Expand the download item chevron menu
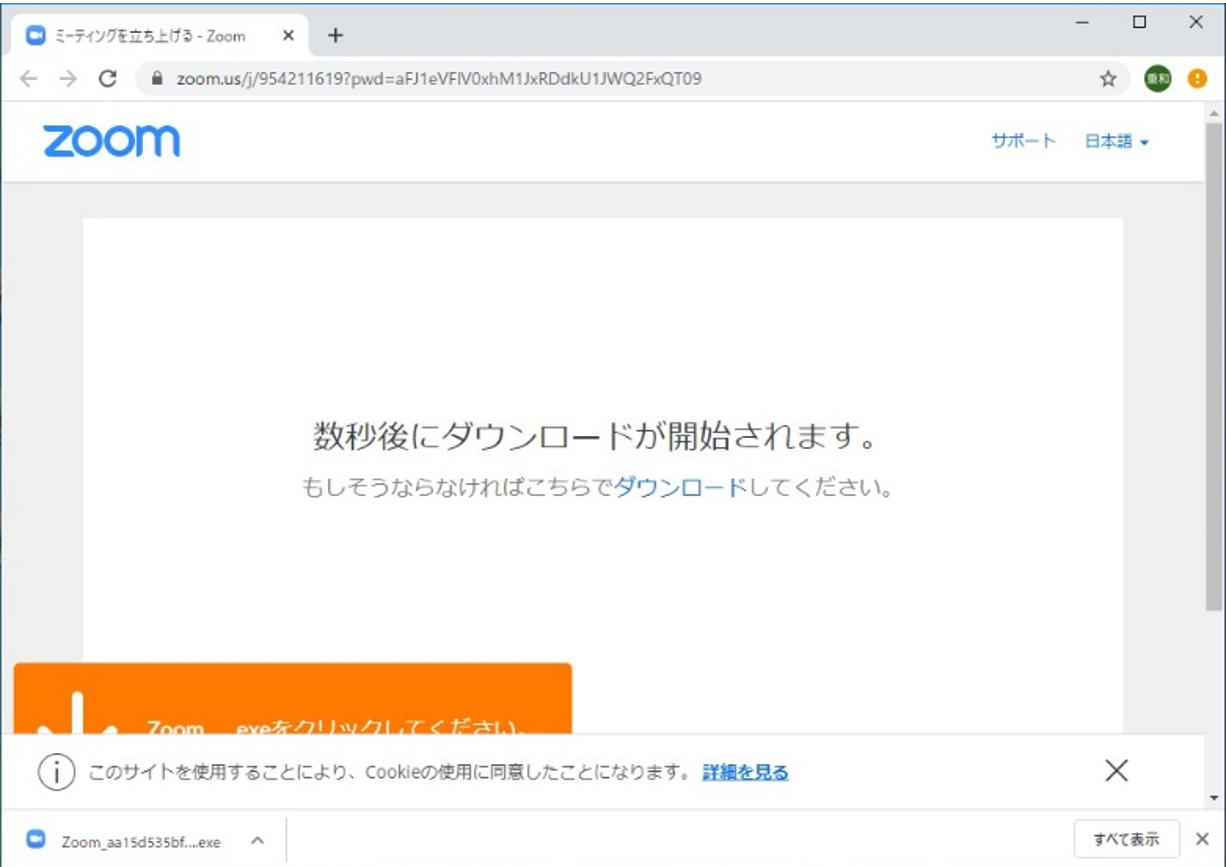The width and height of the screenshot is (1226, 867). (257, 841)
